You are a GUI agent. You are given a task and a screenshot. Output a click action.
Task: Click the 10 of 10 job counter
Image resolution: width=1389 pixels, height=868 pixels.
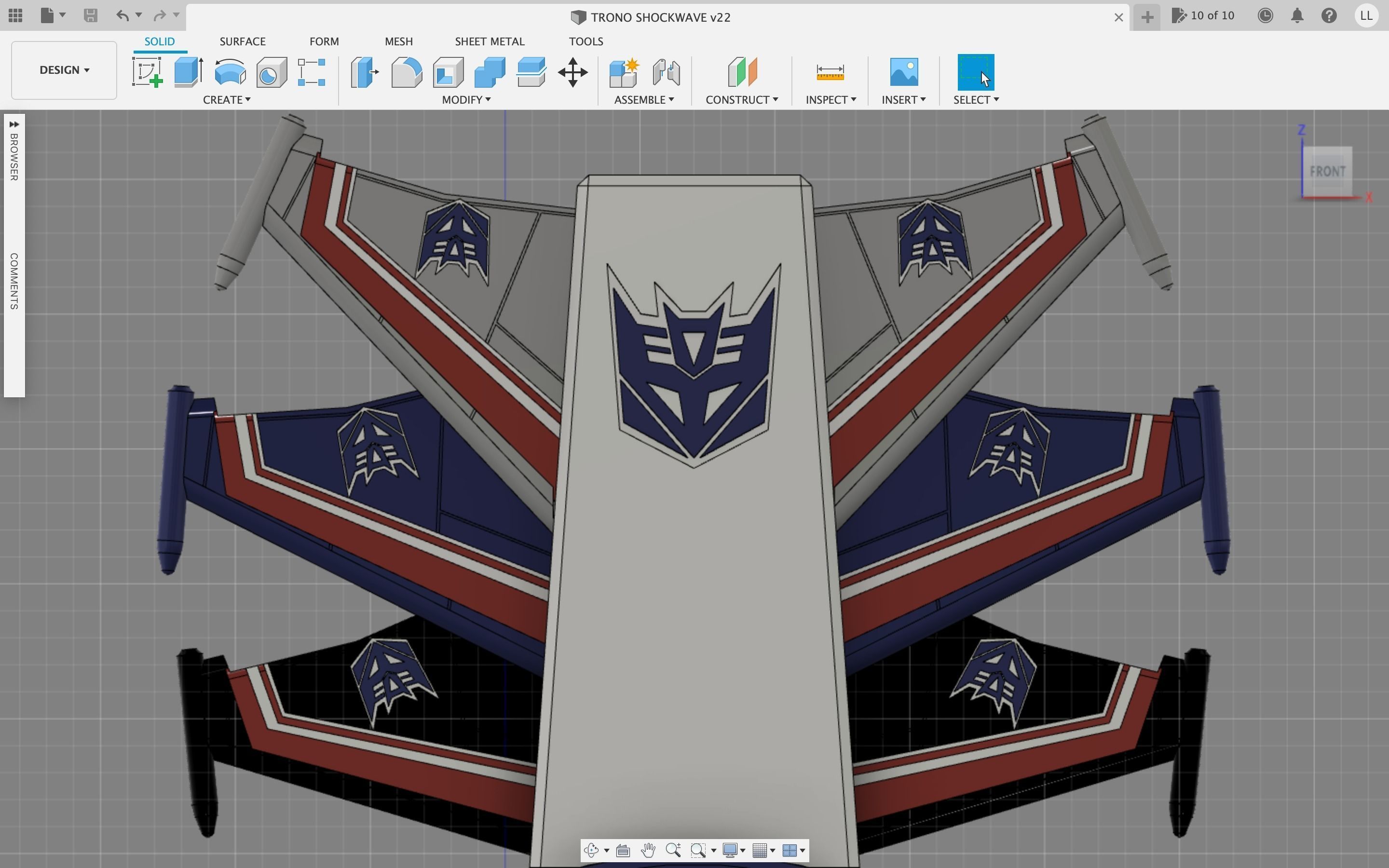click(1204, 15)
